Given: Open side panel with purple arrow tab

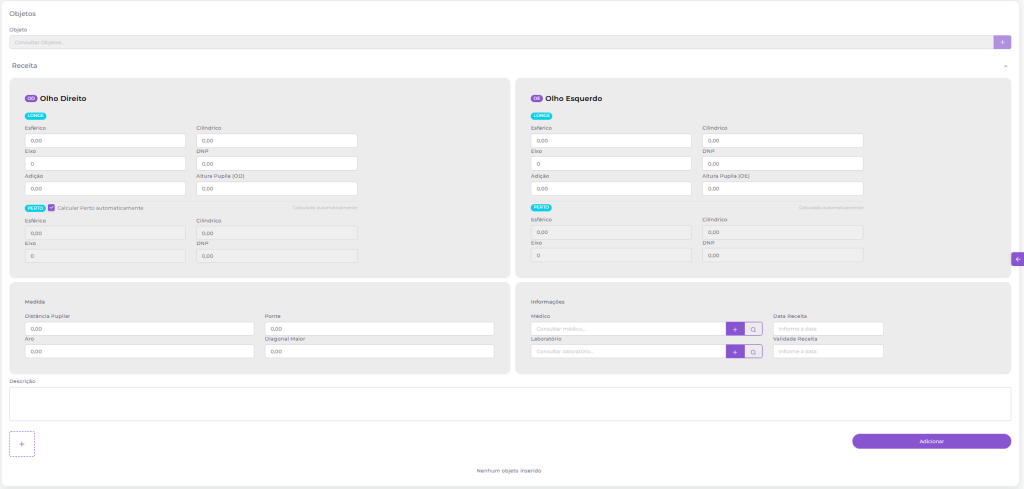Looking at the screenshot, I should (x=1017, y=259).
